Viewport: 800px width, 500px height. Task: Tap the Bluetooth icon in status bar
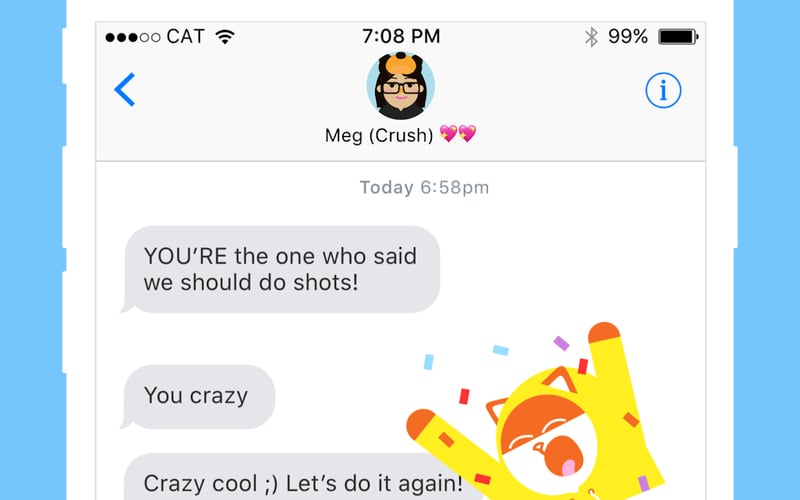pyautogui.click(x=591, y=37)
